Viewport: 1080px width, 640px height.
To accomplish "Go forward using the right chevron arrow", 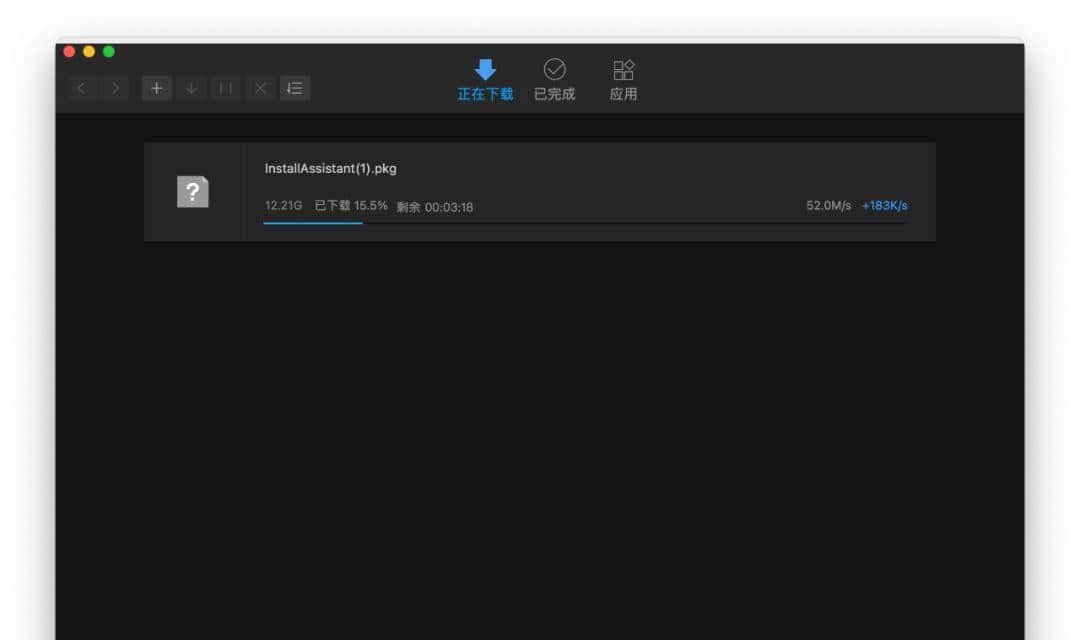I will coord(115,88).
